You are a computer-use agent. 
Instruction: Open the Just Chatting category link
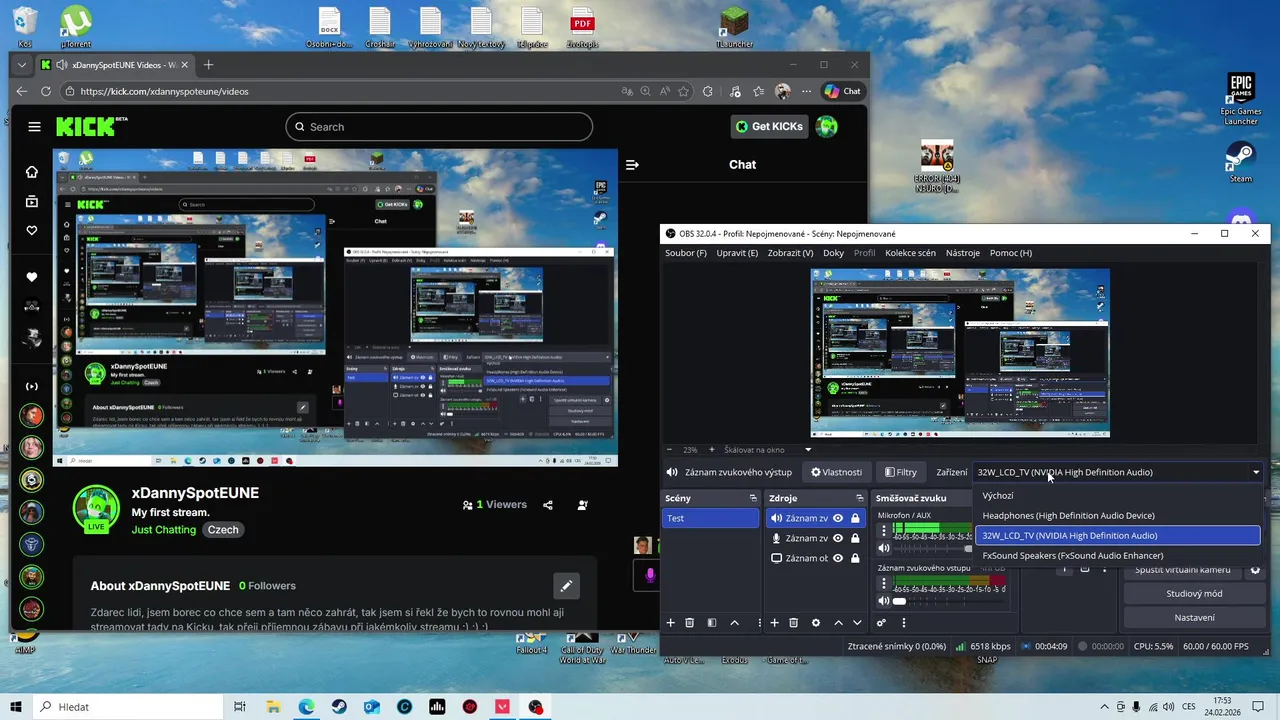(164, 530)
